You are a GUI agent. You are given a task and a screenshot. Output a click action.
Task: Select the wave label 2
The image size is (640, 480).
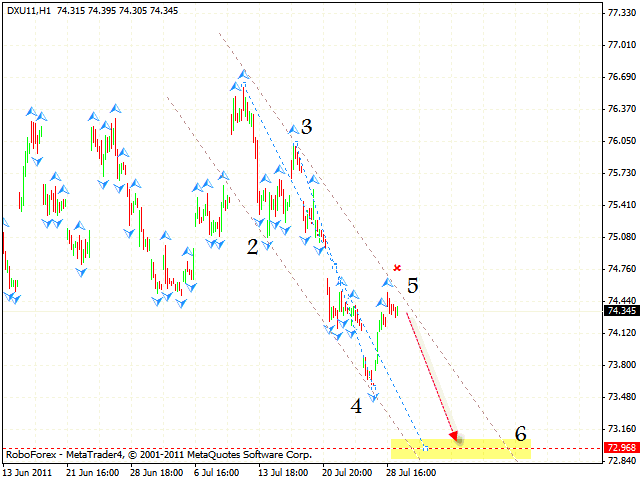pos(253,246)
